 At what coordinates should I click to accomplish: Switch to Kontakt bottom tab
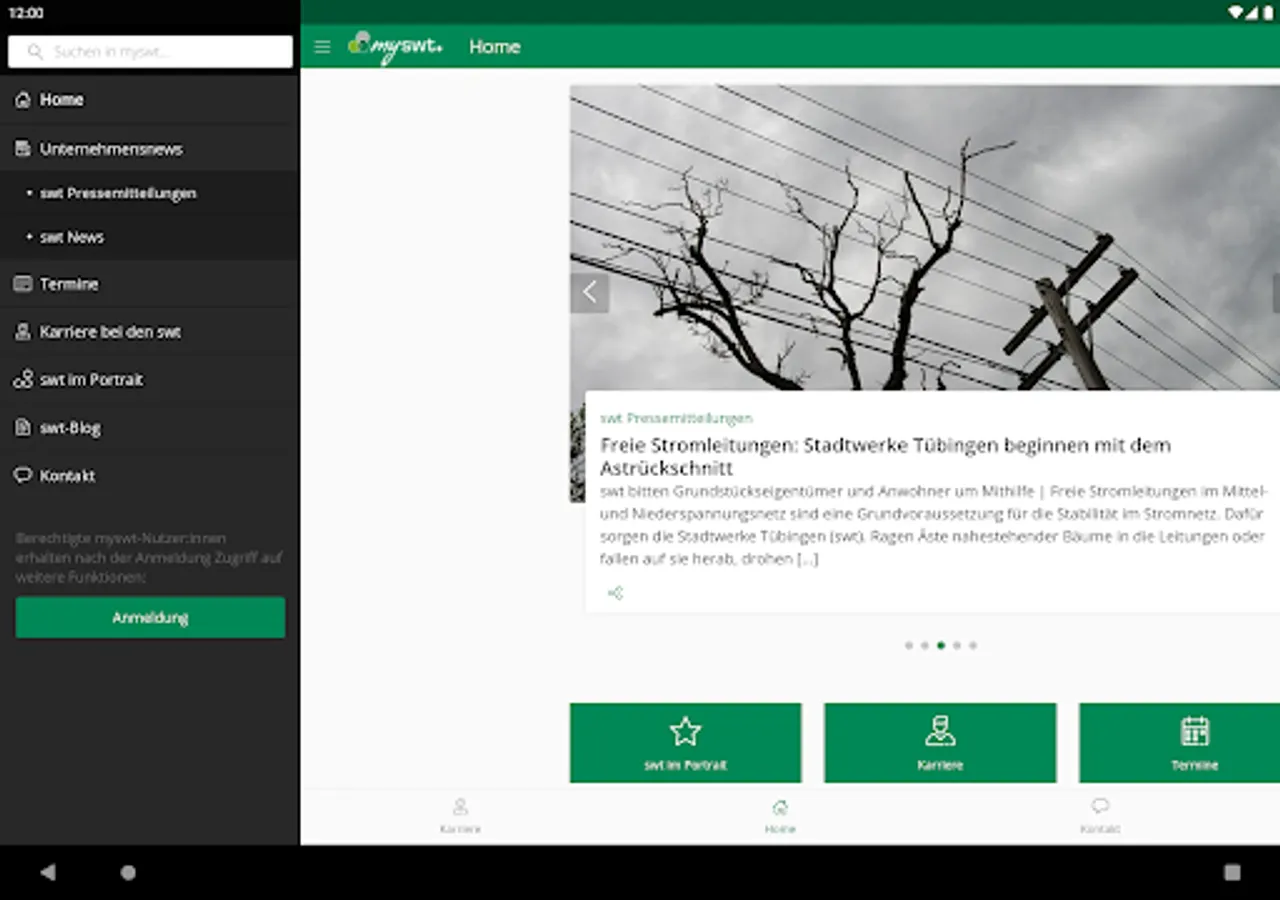(x=1100, y=816)
